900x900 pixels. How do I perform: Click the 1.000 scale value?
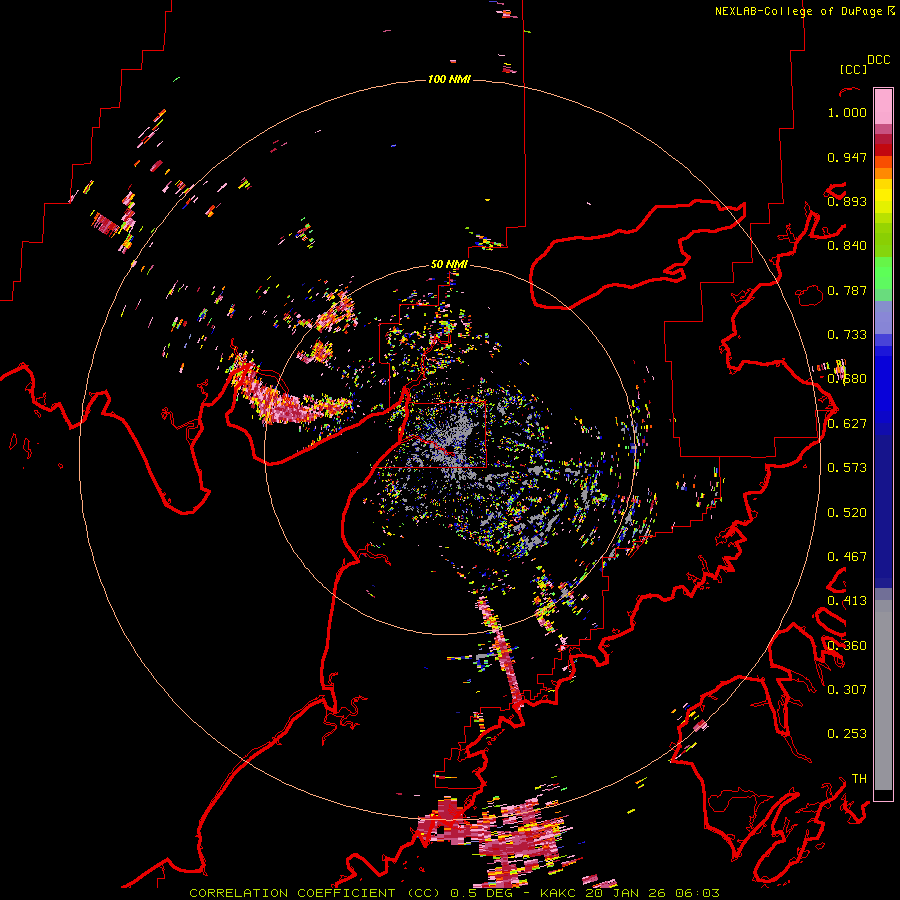click(847, 112)
